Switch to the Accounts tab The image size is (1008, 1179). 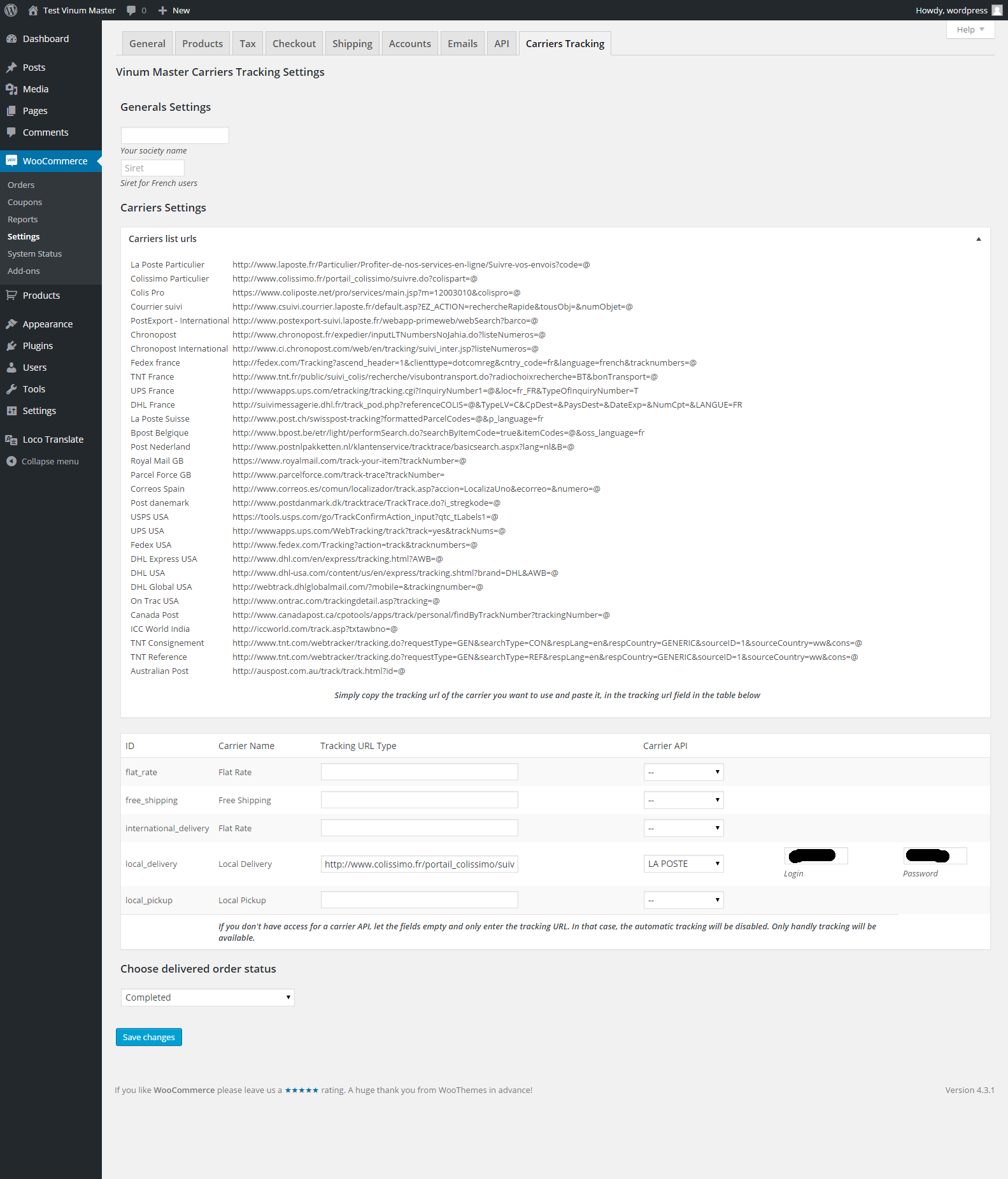410,43
